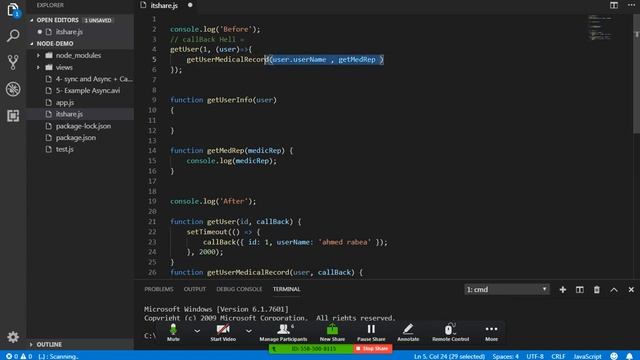Viewport: 640px width, 360px height.
Task: Switch to the Debug Console tab
Action: (x=239, y=289)
